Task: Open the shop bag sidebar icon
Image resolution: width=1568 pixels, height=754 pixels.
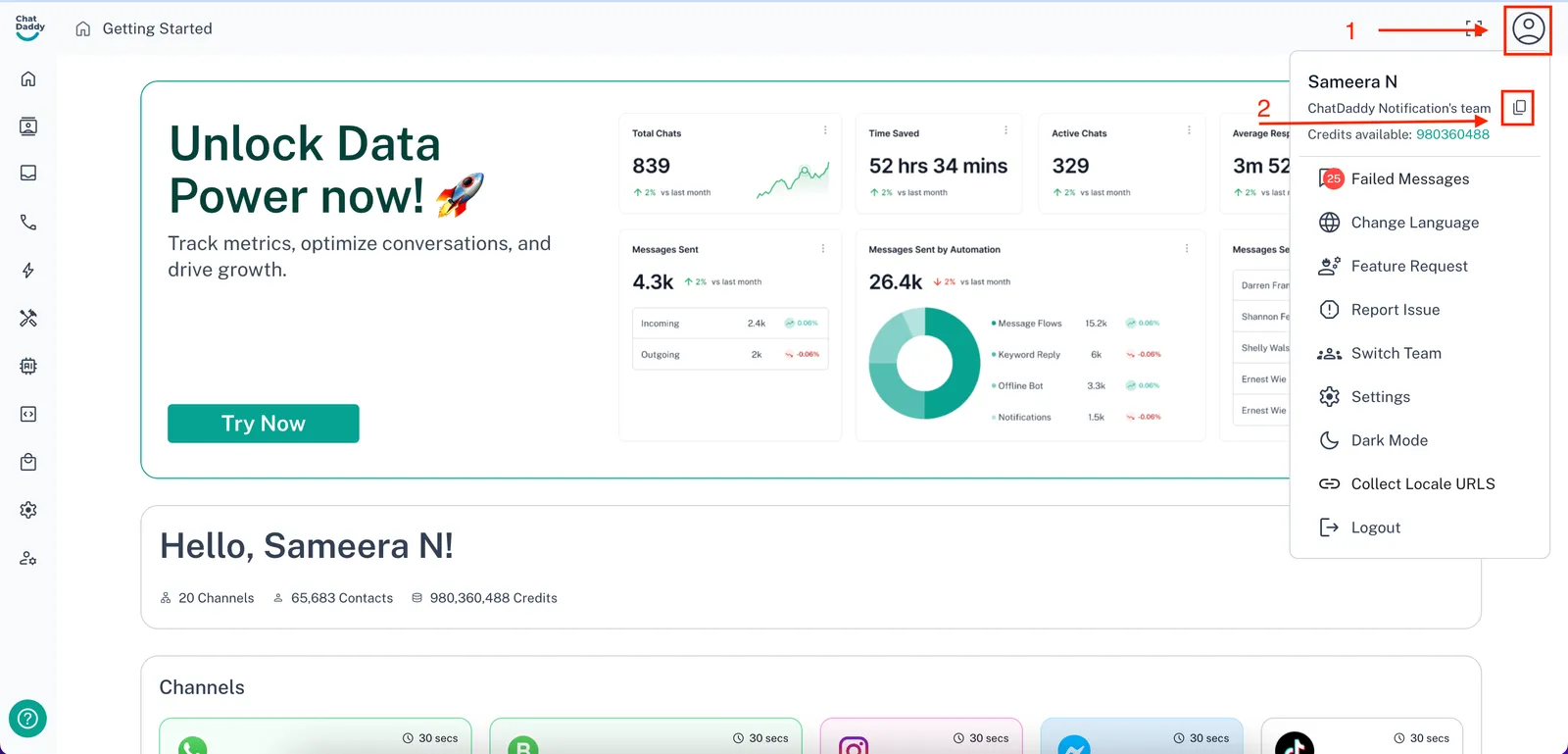Action: (28, 462)
